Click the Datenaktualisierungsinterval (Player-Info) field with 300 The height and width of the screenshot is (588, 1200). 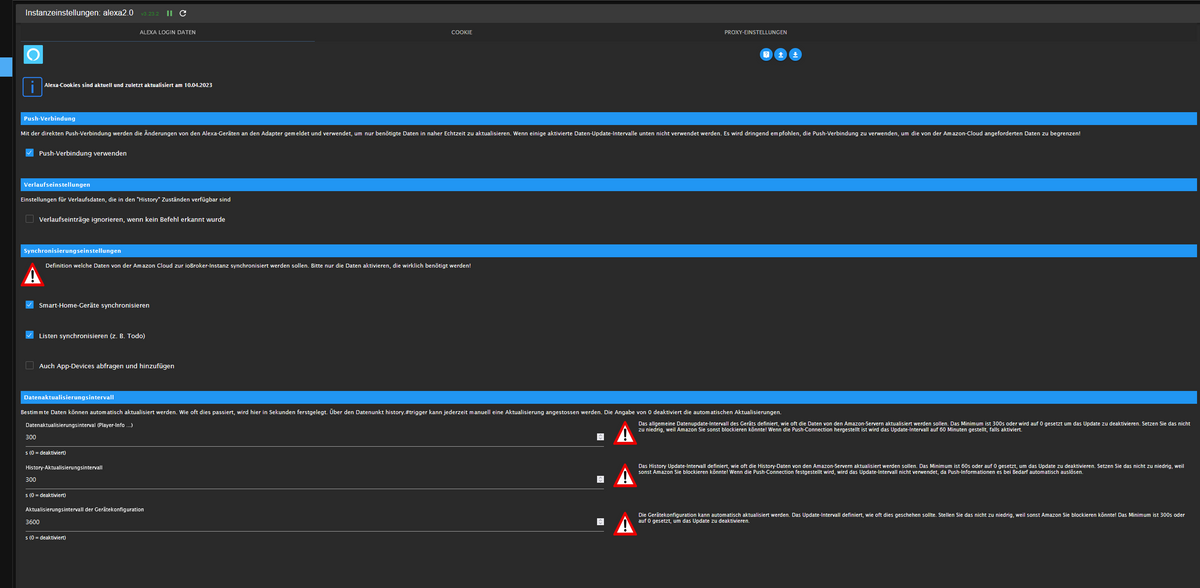coord(313,437)
